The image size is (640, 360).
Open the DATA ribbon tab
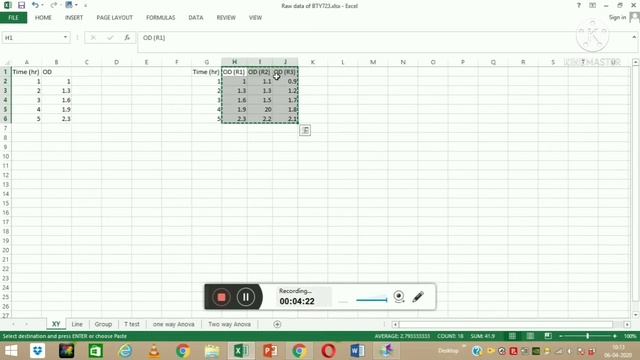196,18
